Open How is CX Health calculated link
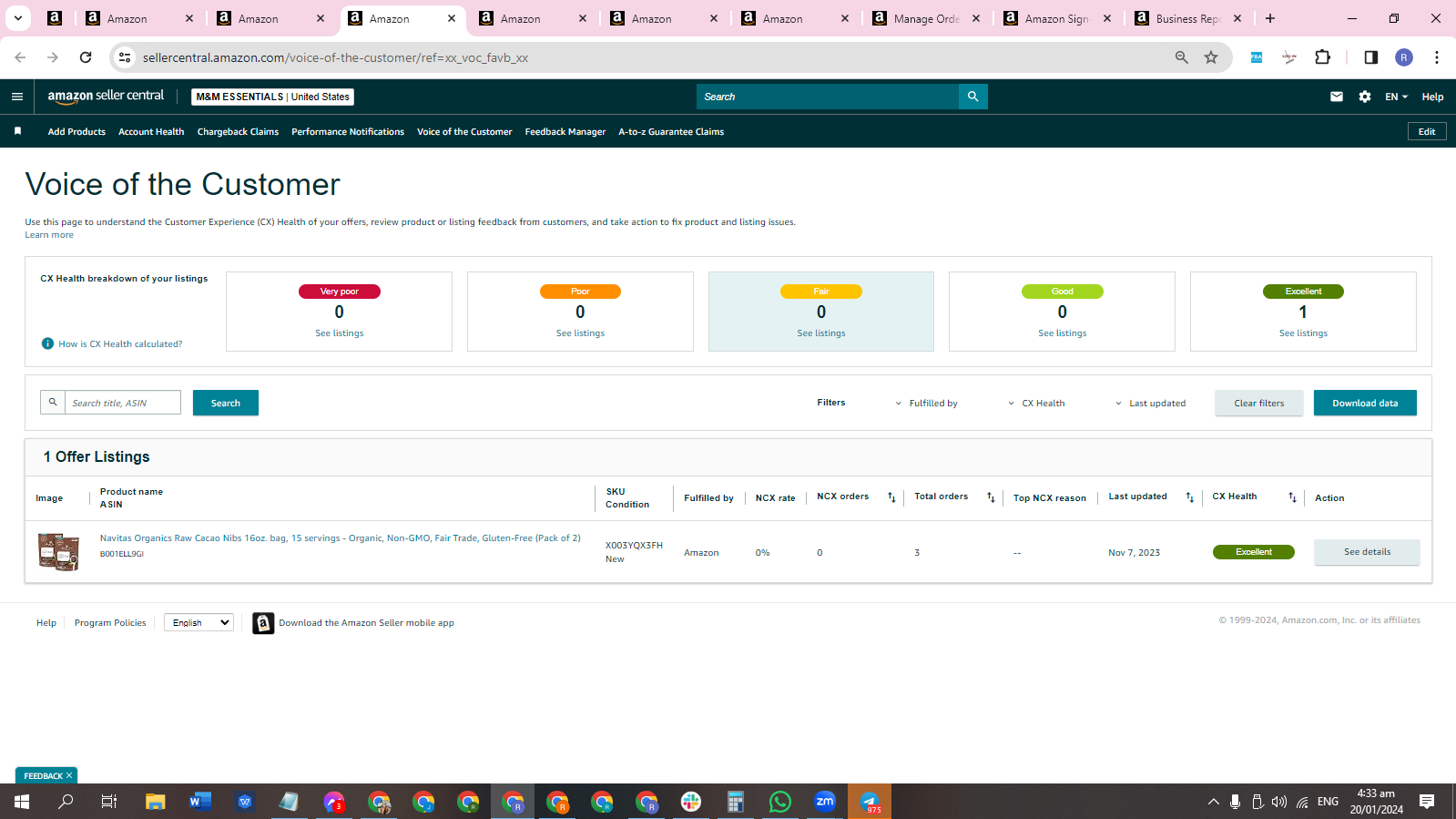Viewport: 1456px width, 819px height. coord(120,344)
